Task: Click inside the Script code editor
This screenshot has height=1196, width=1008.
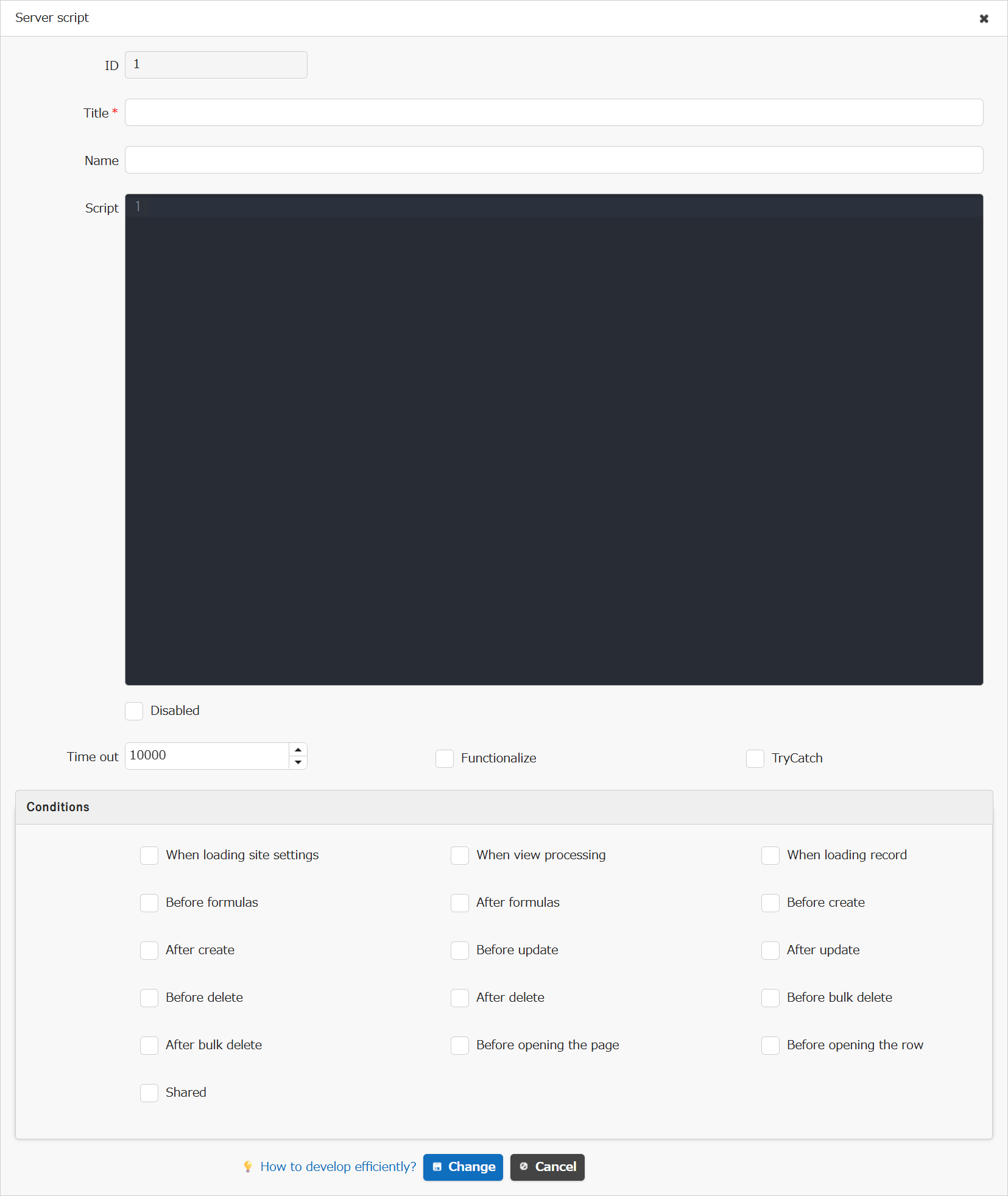Action: click(554, 440)
